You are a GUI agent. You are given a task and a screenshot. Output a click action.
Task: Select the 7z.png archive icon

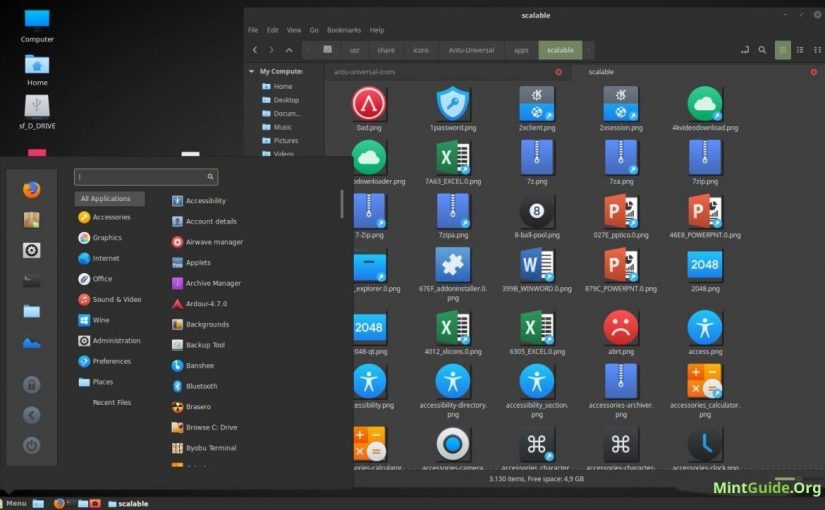click(537, 157)
